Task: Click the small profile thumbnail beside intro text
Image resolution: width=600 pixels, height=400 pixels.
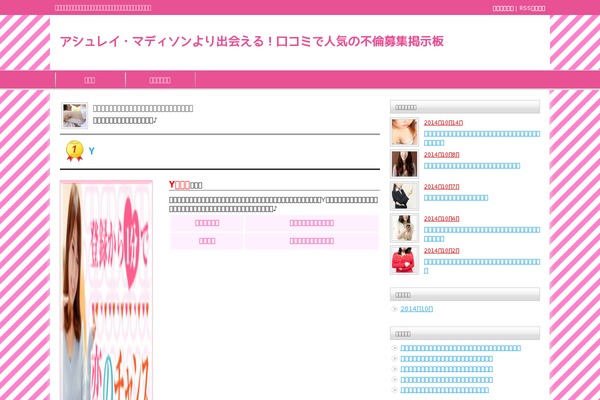Action: click(x=75, y=115)
